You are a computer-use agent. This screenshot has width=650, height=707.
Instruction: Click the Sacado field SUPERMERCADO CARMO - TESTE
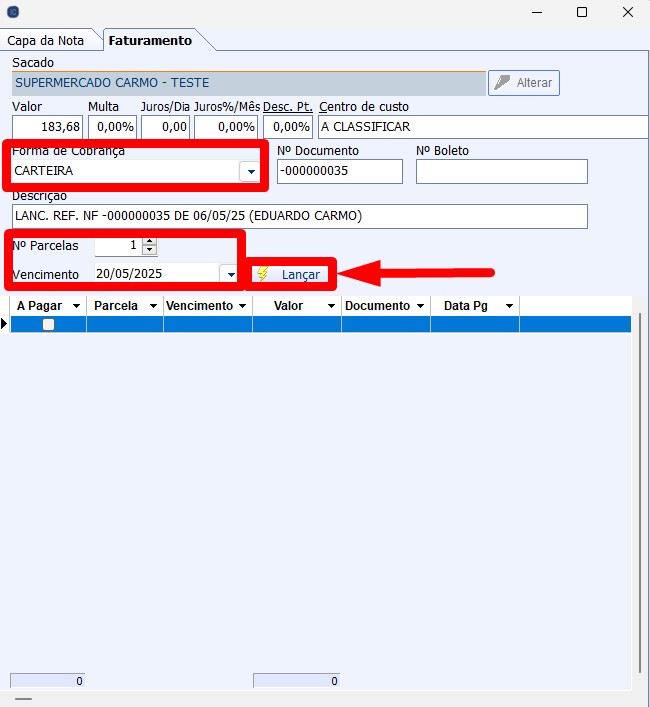[x=249, y=83]
